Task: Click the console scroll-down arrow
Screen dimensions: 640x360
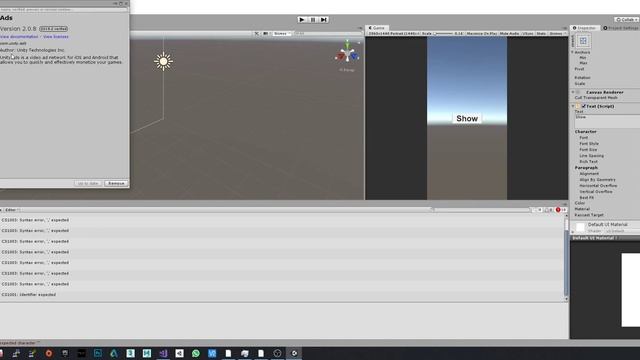Action: (x=566, y=299)
